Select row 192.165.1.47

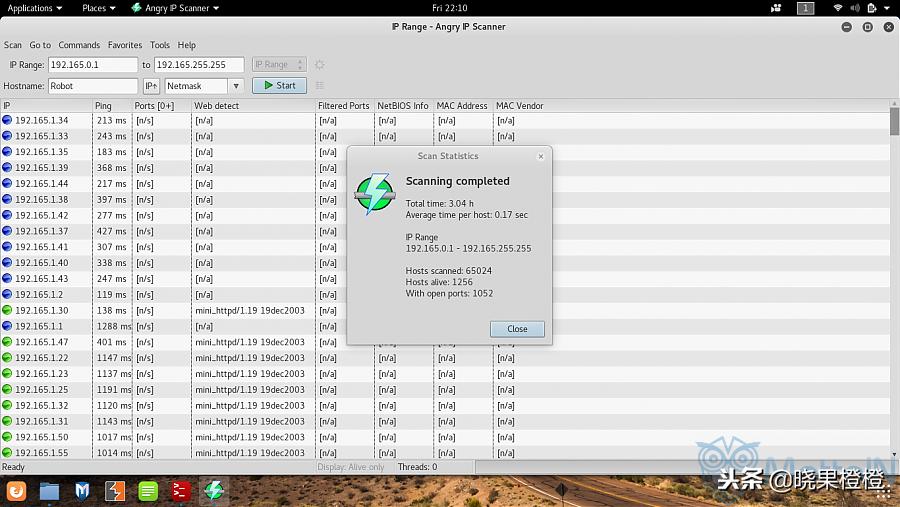tap(445, 342)
